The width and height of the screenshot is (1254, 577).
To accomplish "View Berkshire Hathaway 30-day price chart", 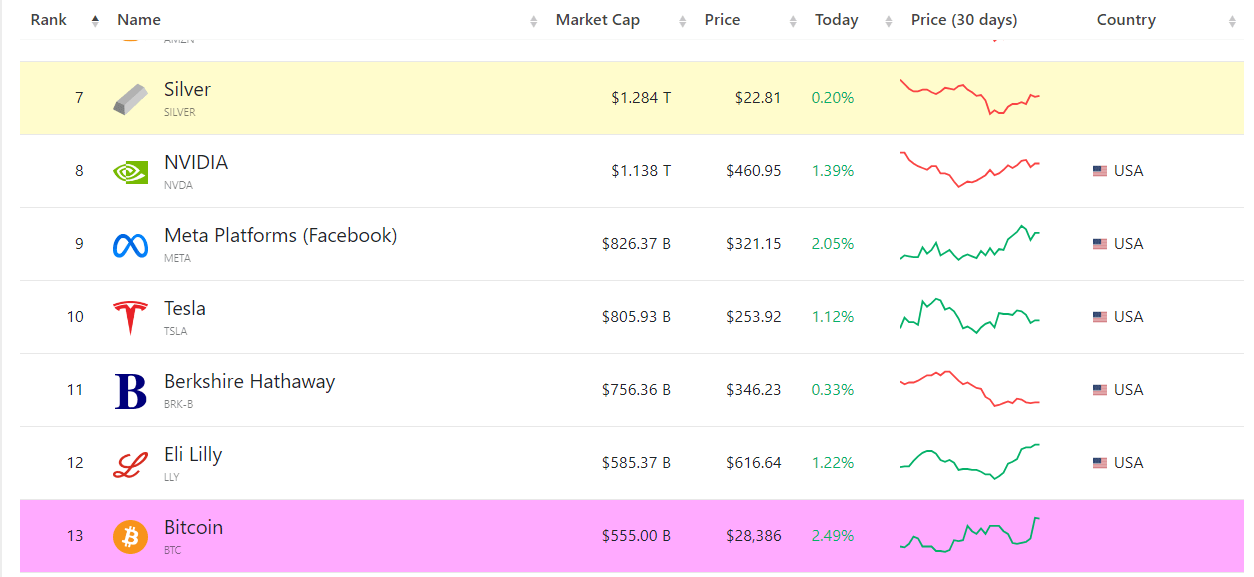I will [x=970, y=389].
